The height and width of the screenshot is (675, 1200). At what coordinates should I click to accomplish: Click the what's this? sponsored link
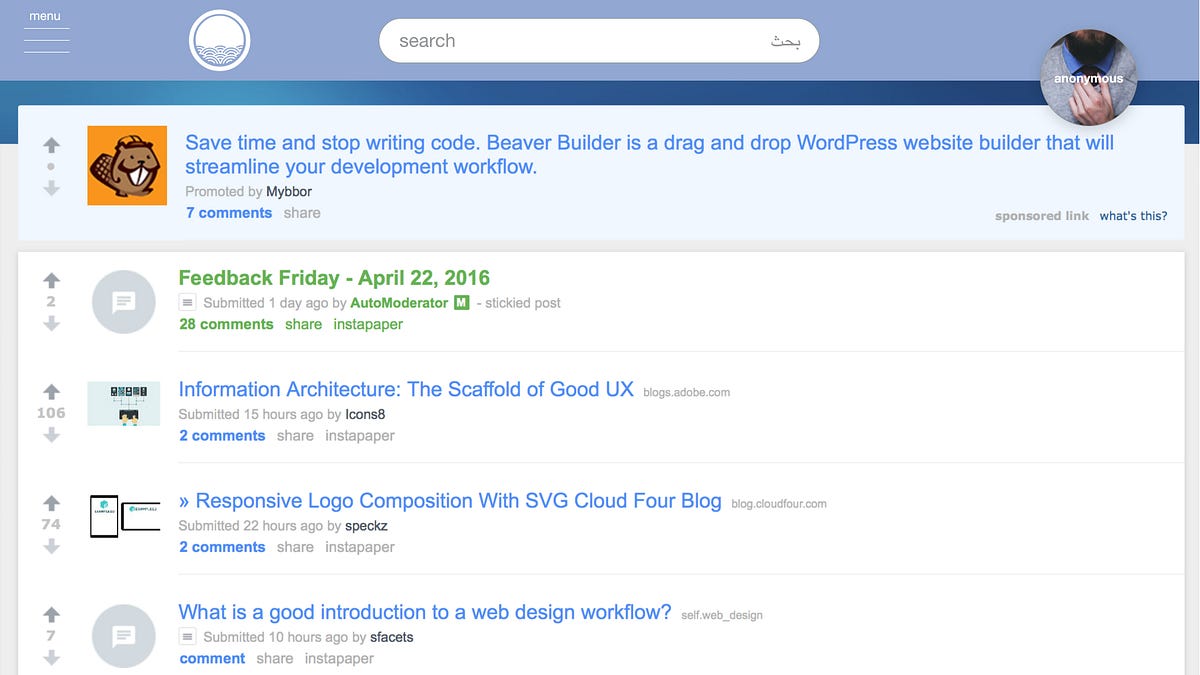(x=1133, y=216)
